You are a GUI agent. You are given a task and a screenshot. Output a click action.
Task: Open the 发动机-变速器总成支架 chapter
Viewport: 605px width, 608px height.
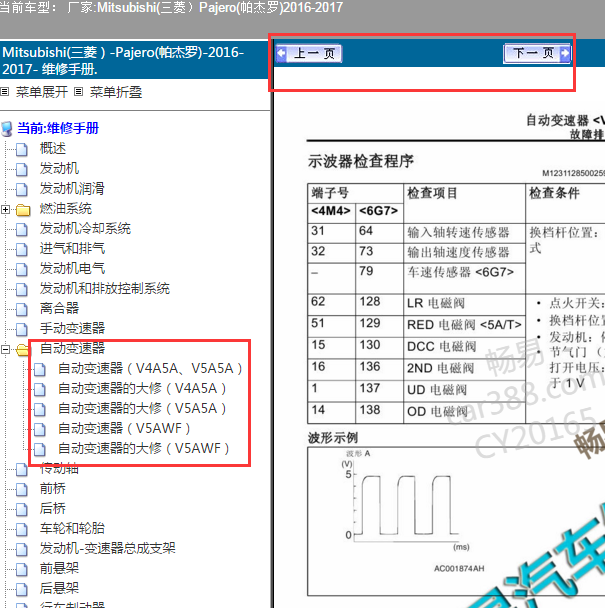coord(107,548)
